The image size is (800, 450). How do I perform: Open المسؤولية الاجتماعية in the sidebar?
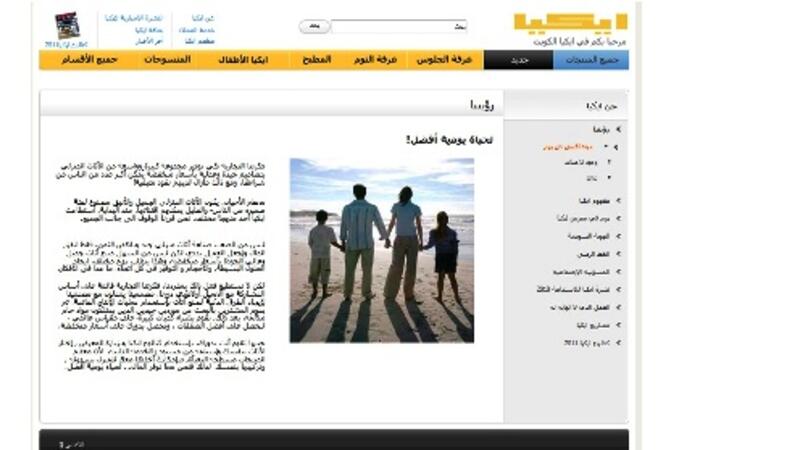coord(581,272)
